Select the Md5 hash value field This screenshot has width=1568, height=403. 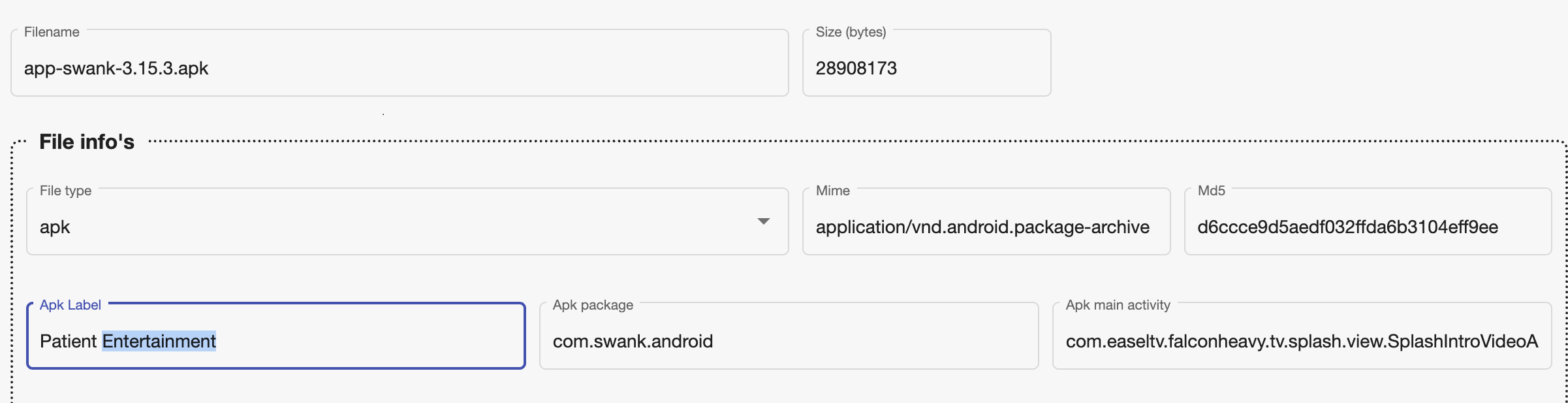coord(1347,227)
